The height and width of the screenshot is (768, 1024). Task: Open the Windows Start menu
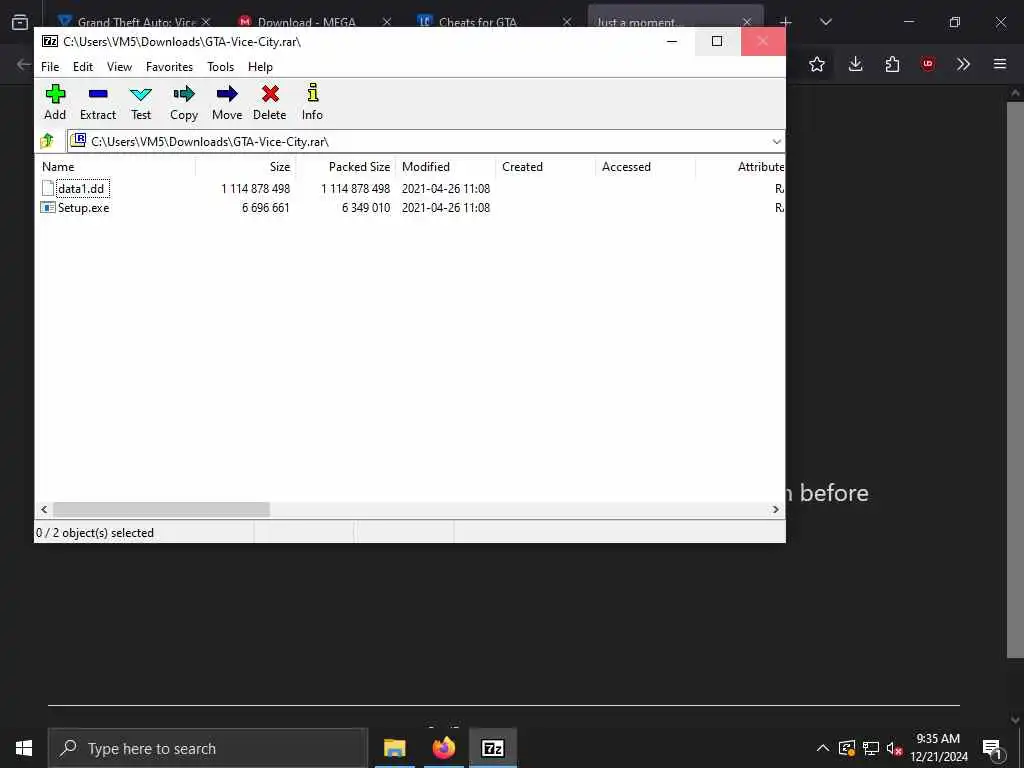[x=24, y=748]
